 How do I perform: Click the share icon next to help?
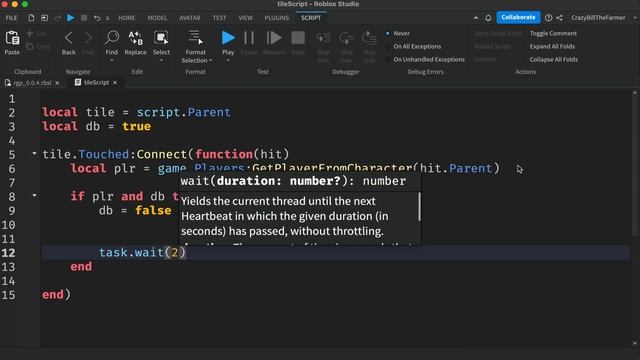click(x=560, y=18)
